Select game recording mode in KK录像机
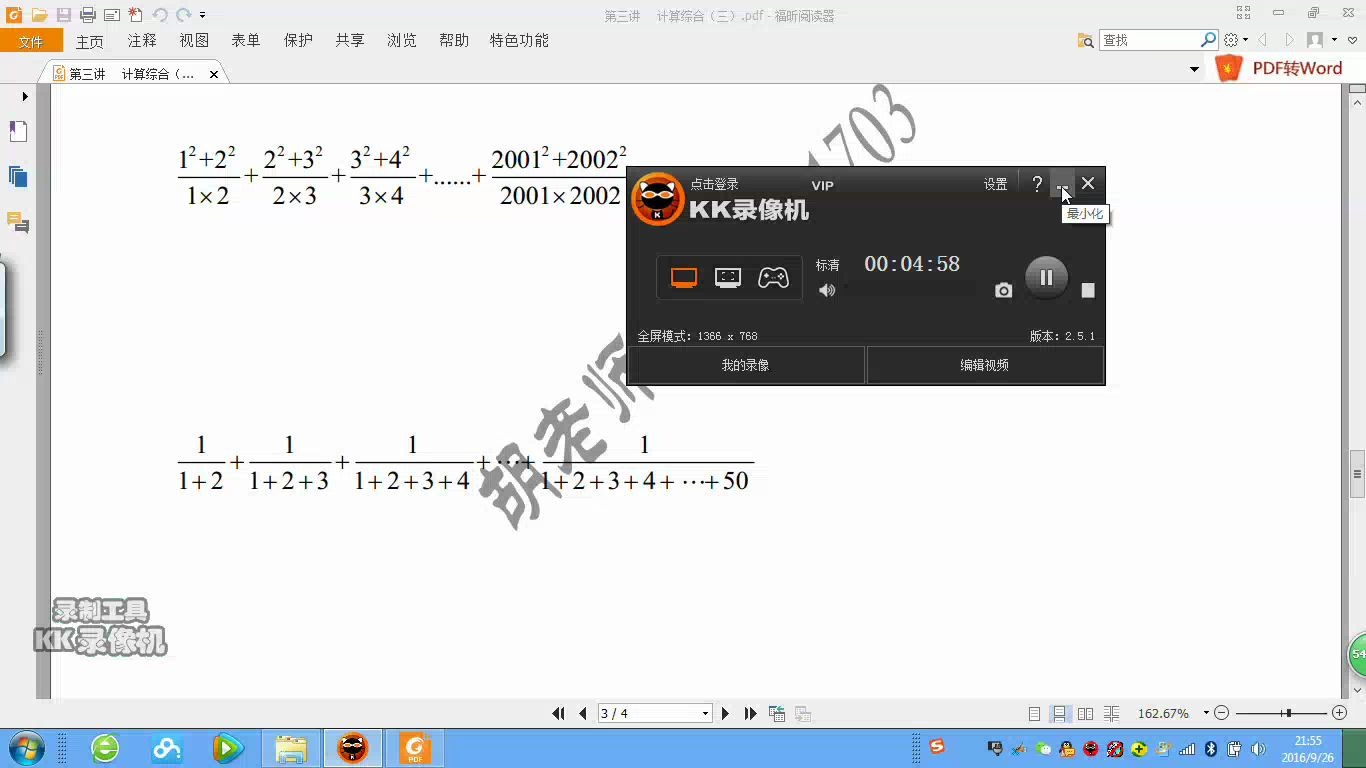The image size is (1366, 768). 774,277
